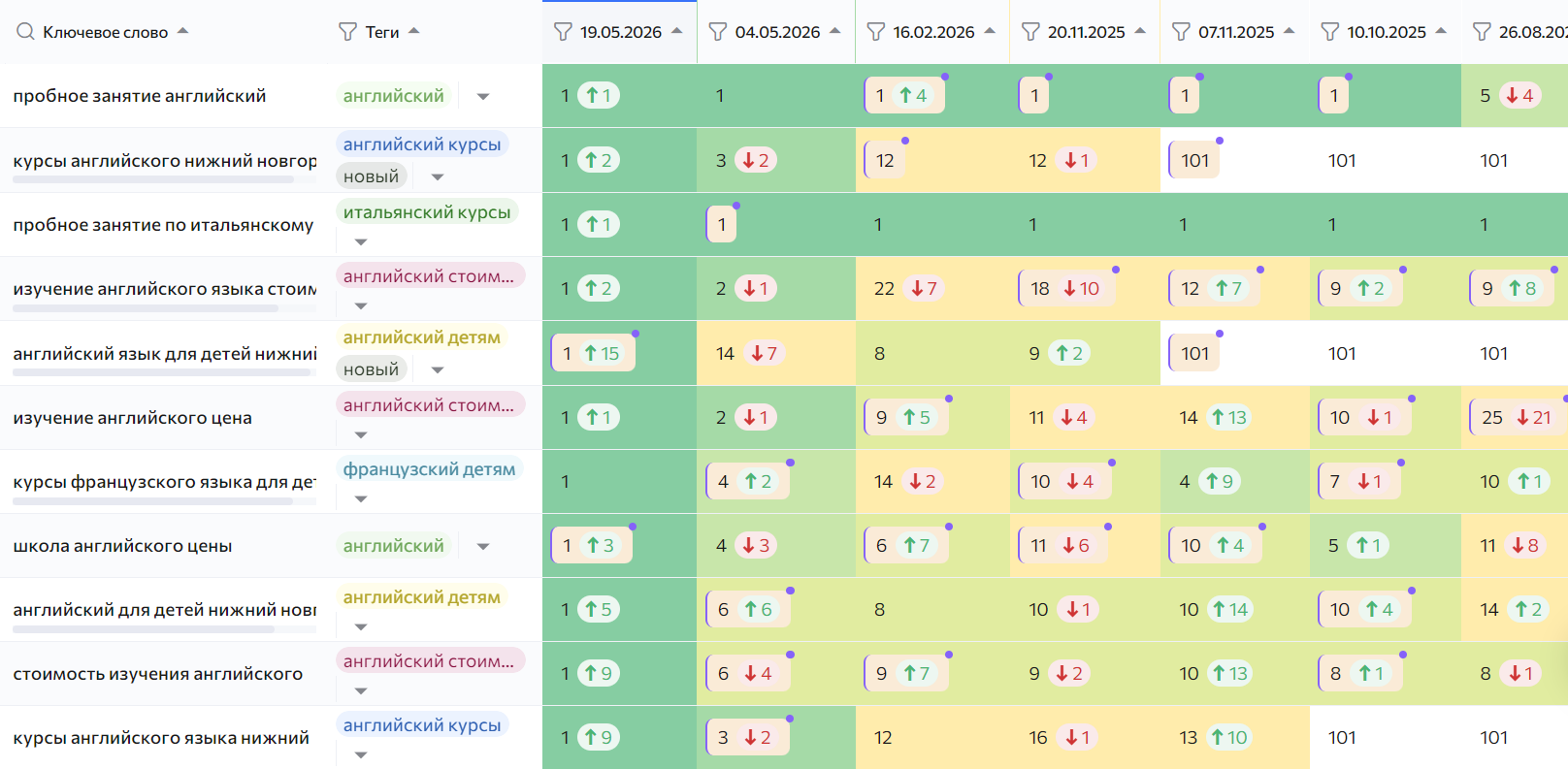1568x769 pixels.
Task: Toggle sort arrow on 19.05.2026 column
Action: [x=677, y=31]
